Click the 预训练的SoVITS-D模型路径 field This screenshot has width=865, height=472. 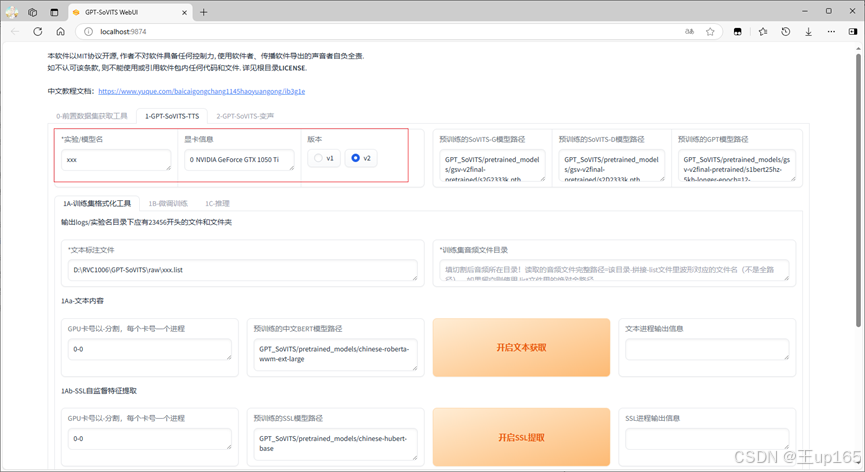pyautogui.click(x=611, y=165)
